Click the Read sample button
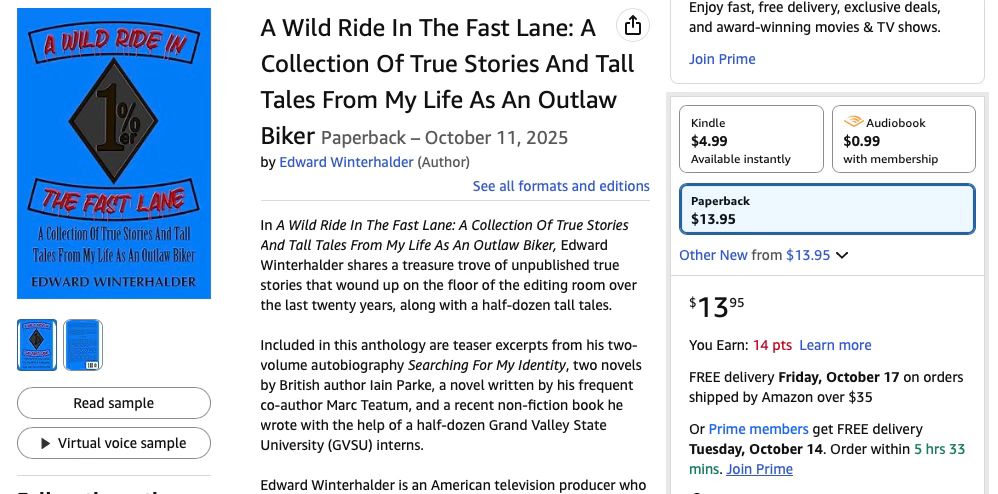The height and width of the screenshot is (494, 998). click(x=114, y=403)
